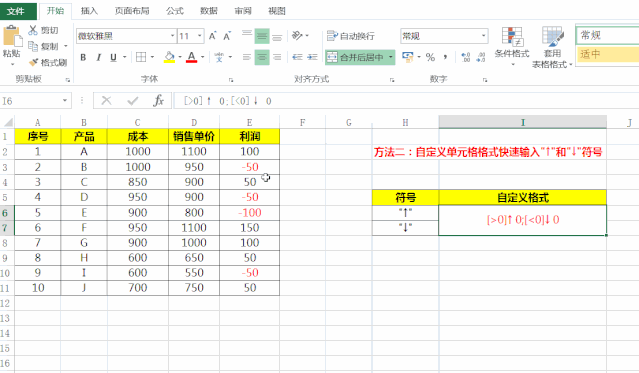Click the Name Box showing I6
This screenshot has height=373, width=639.
coord(31,100)
